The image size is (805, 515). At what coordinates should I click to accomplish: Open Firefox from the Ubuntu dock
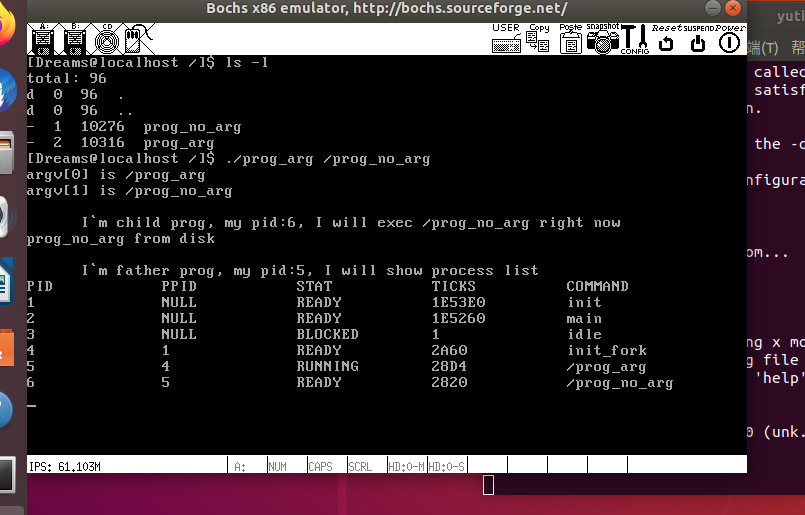click(x=8, y=30)
